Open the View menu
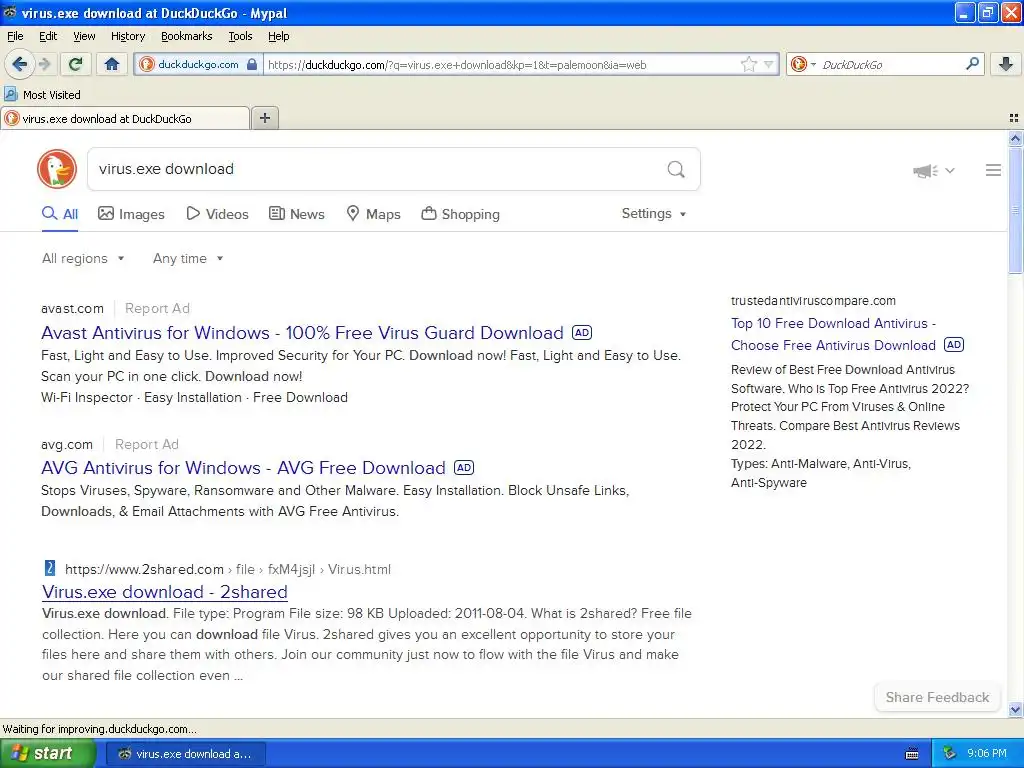The image size is (1024, 768). [84, 36]
